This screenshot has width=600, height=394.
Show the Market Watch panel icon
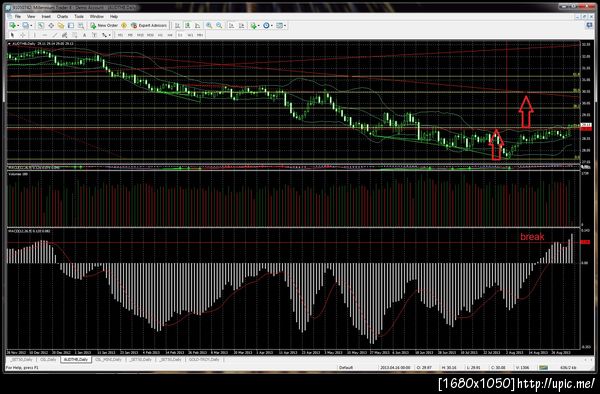click(x=40, y=25)
